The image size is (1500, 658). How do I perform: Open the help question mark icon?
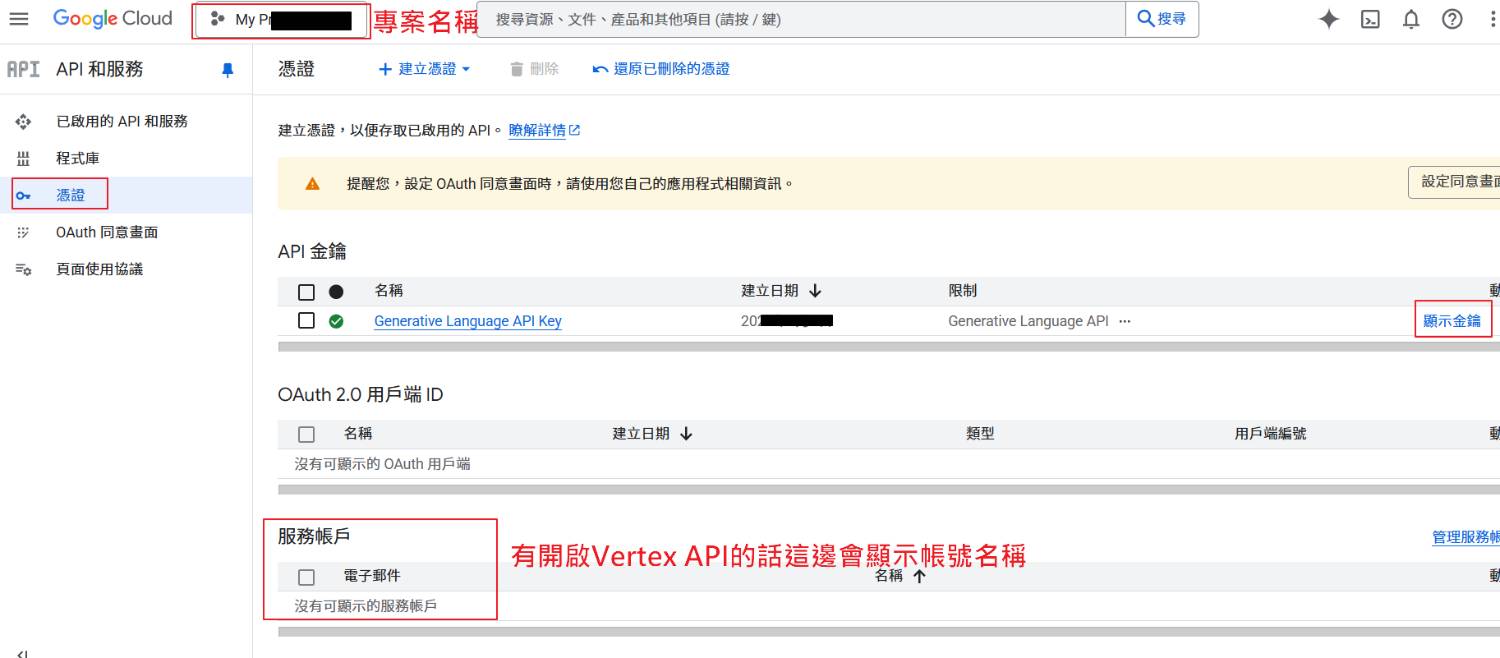[1452, 20]
